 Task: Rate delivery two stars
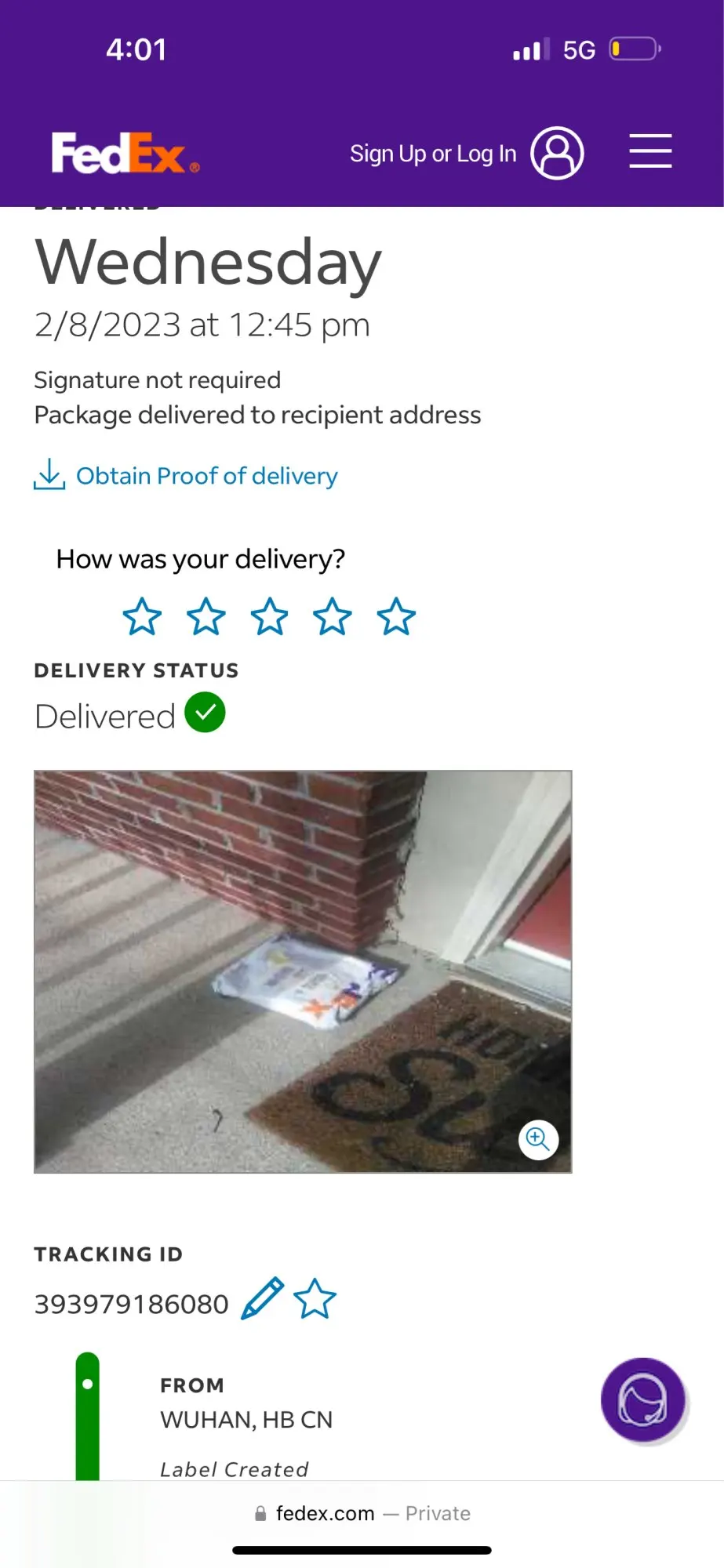[x=206, y=616]
